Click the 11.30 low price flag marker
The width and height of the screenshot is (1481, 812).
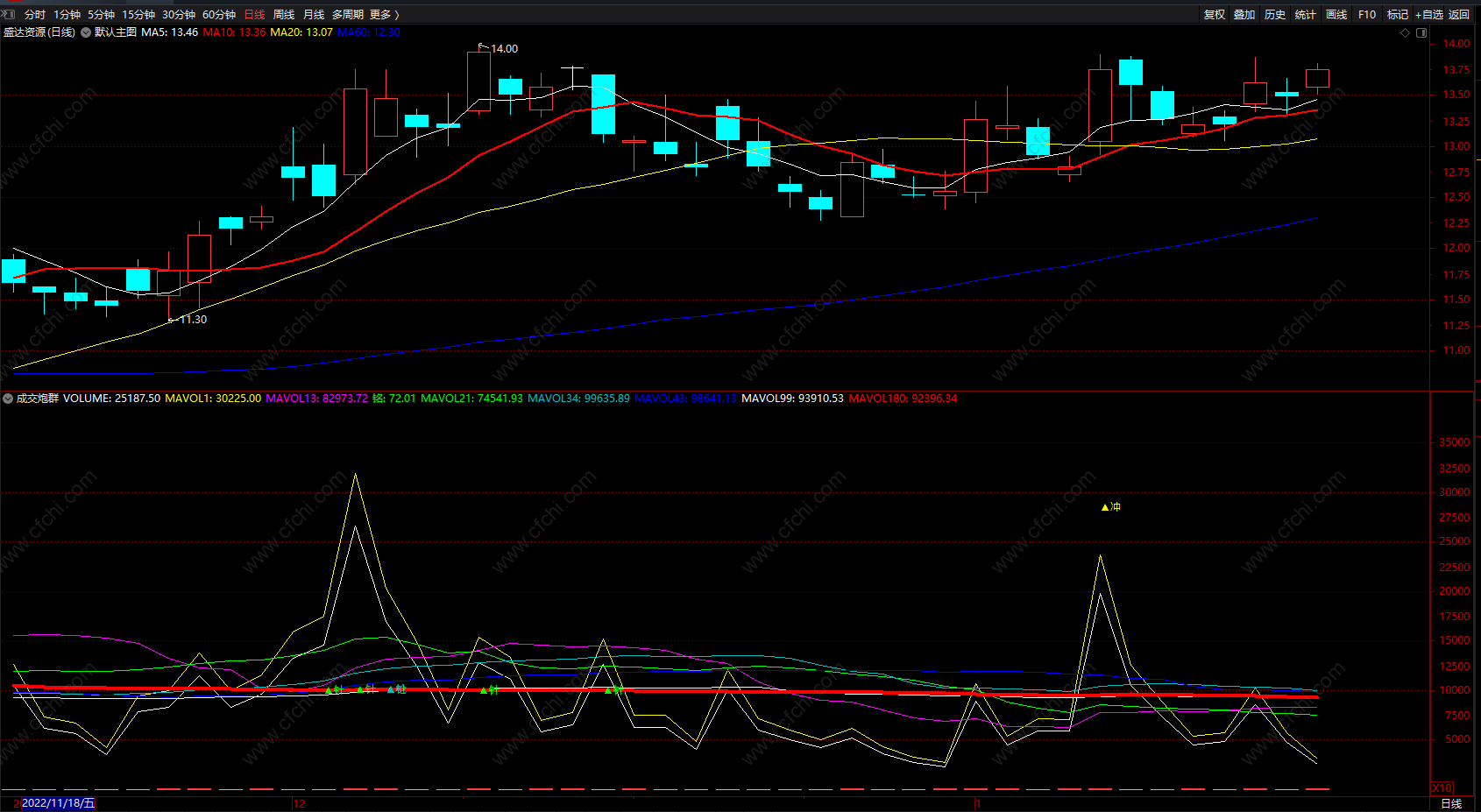pyautogui.click(x=188, y=320)
